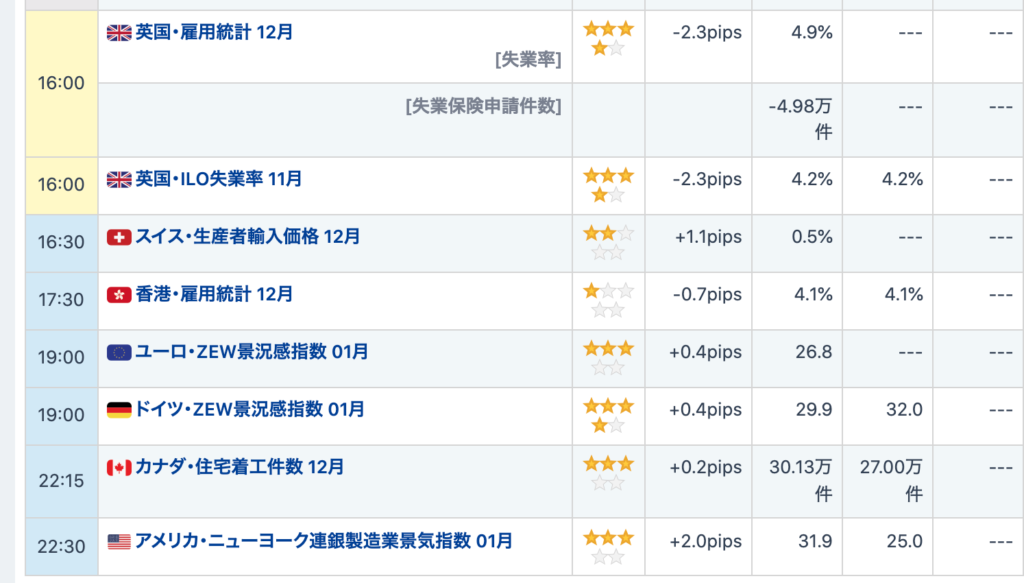Click the 22:30 time cell

[x=61, y=546]
